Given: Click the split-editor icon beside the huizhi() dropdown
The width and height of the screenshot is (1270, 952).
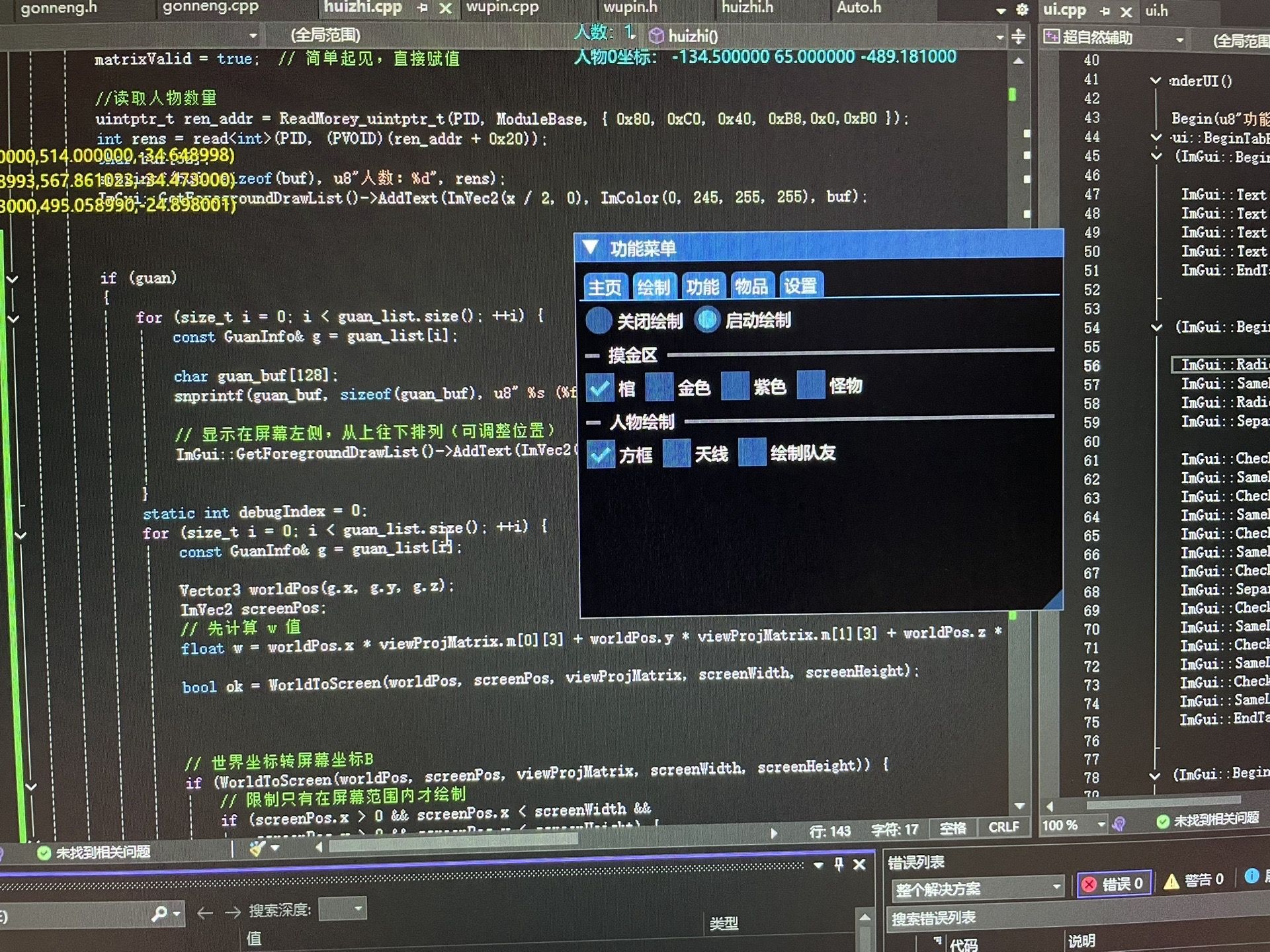Looking at the screenshot, I should 1019,36.
